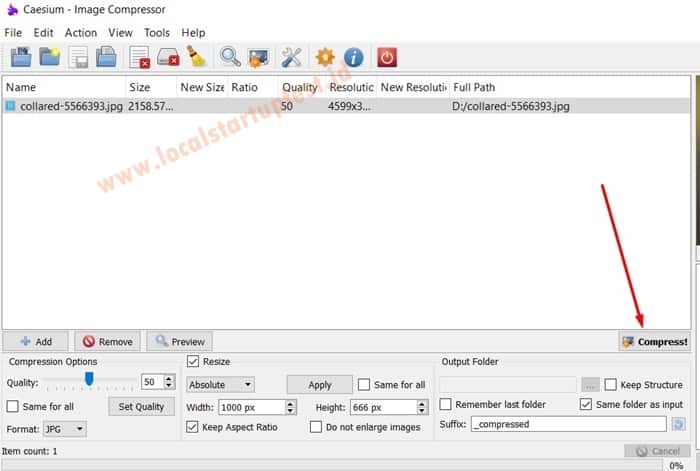The image size is (700, 471).
Task: Open the View menu
Action: [x=120, y=33]
